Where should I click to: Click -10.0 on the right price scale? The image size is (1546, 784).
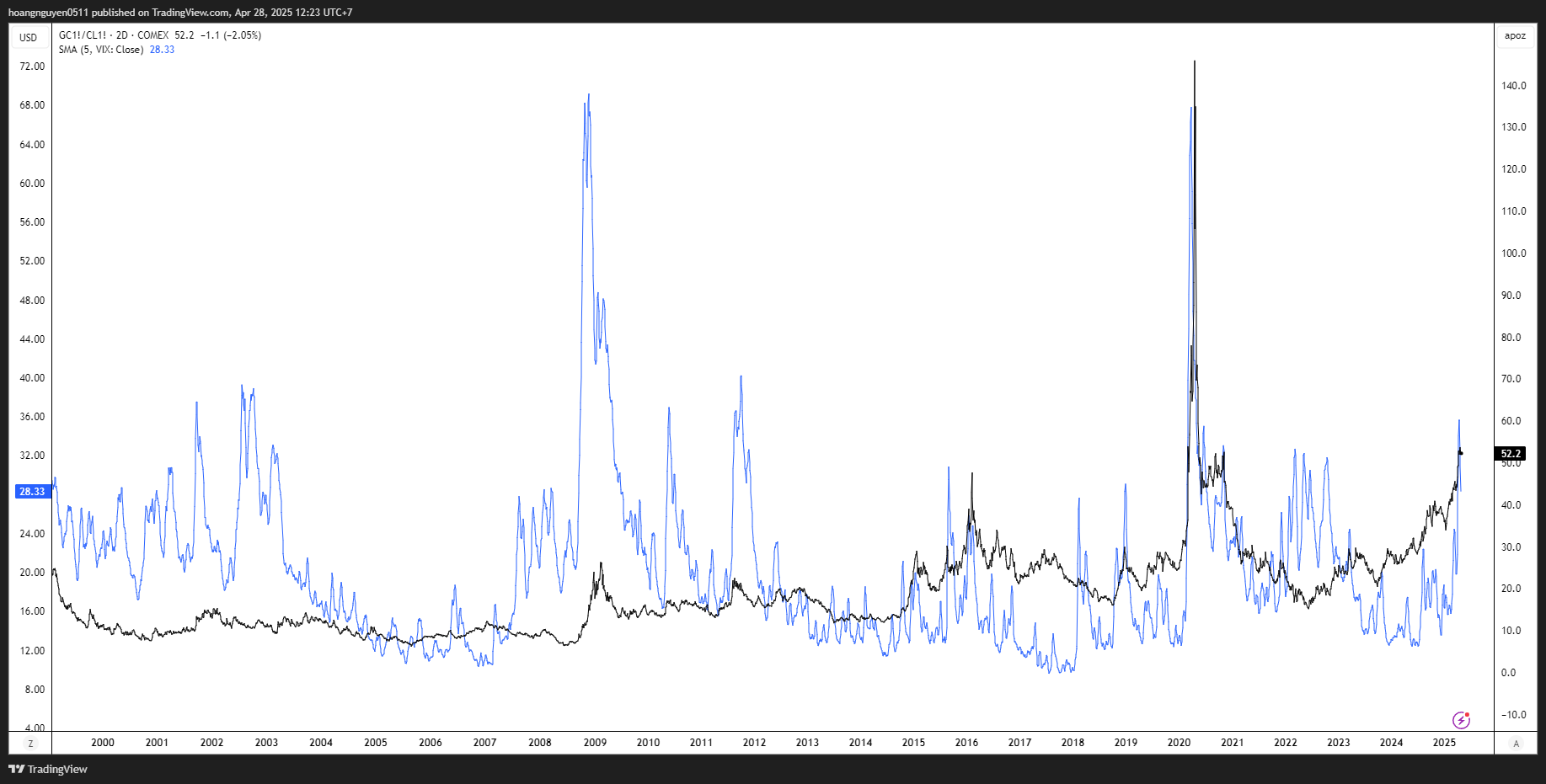coord(1513,715)
